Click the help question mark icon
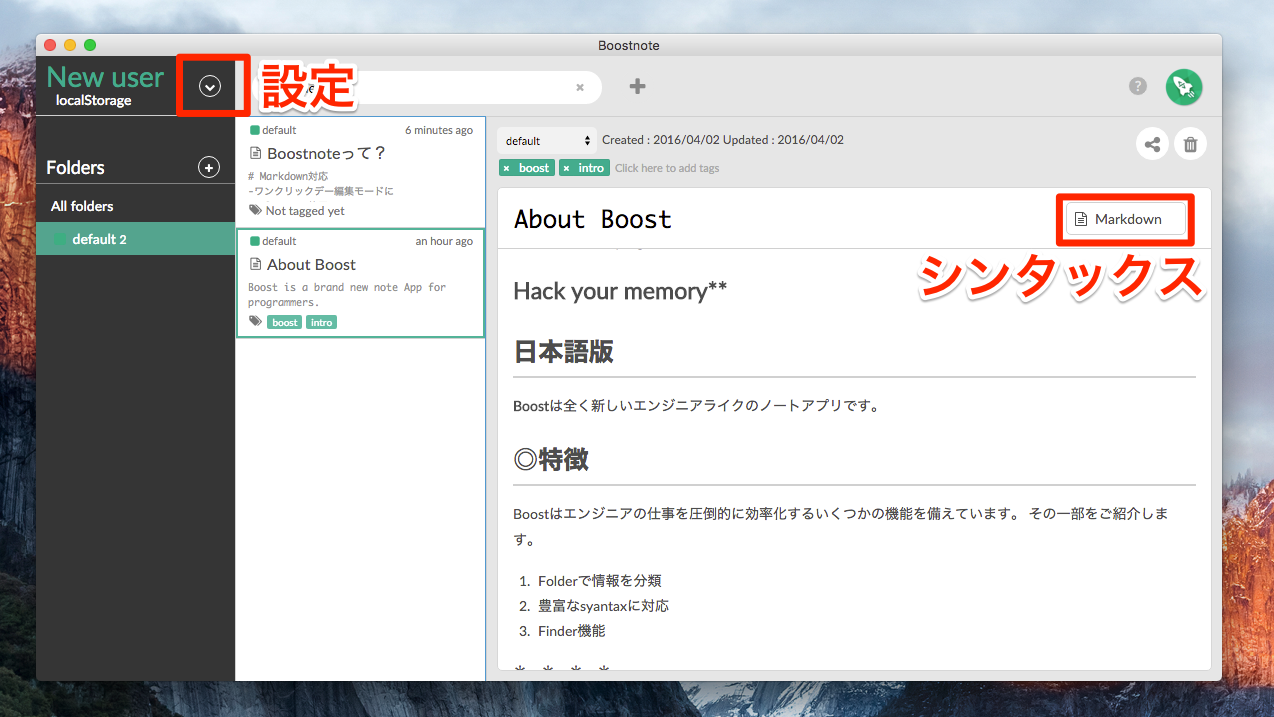1274x717 pixels. point(1138,86)
